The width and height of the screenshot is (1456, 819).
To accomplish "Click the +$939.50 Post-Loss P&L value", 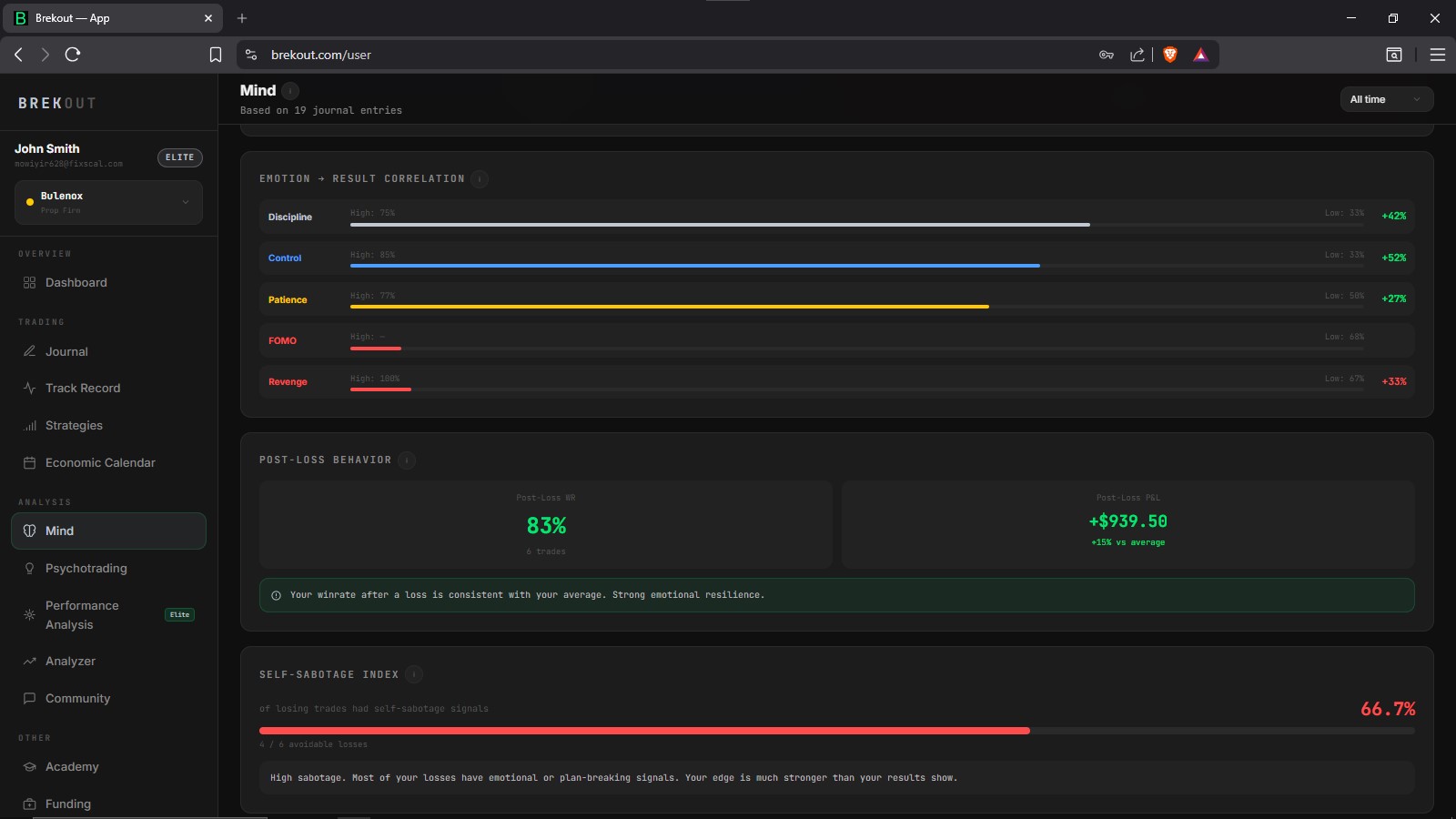I will (1127, 521).
